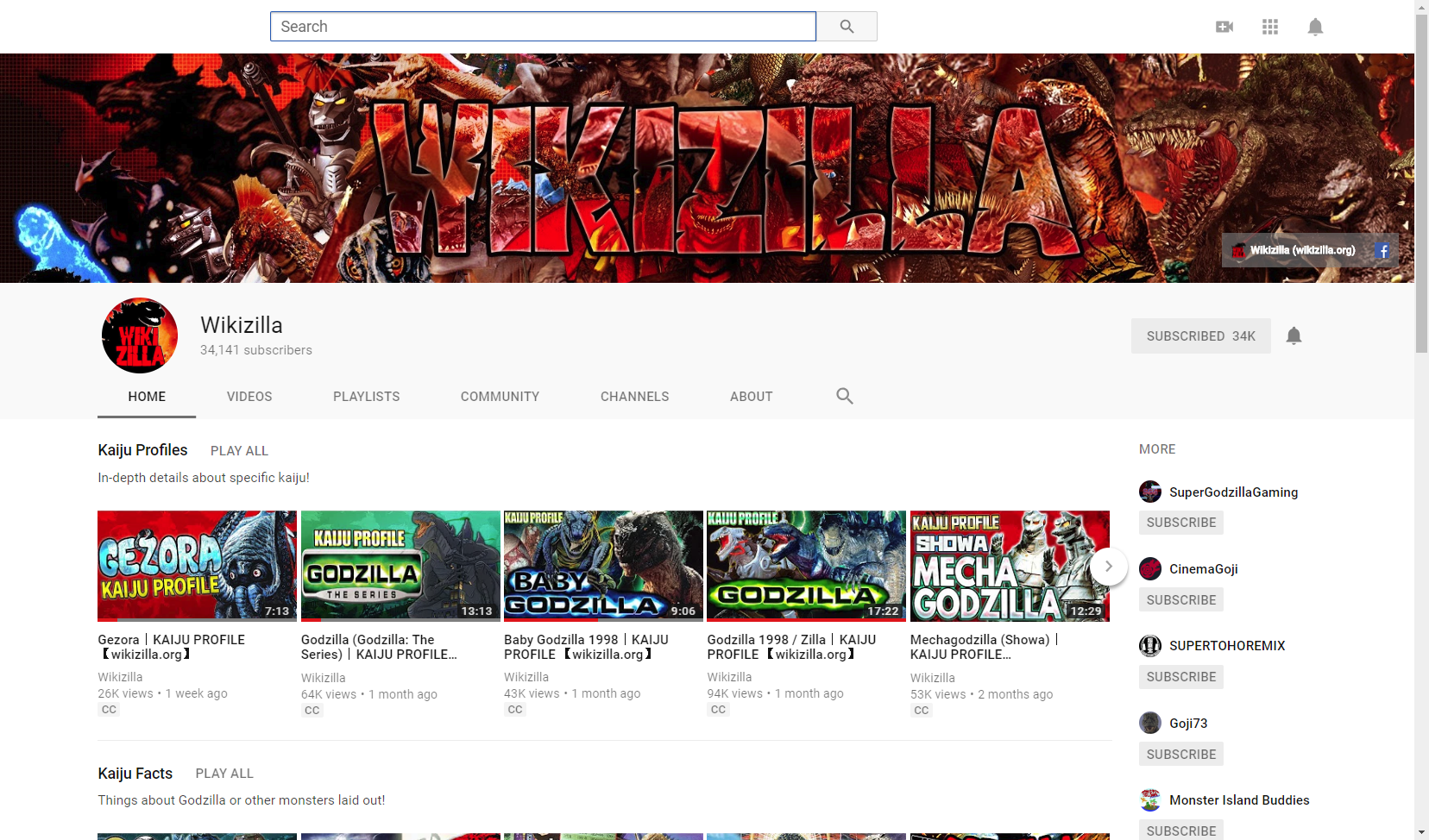This screenshot has height=840, width=1429.
Task: Open the Showa Mechagodzilla thumbnail
Action: pyautogui.click(x=1010, y=566)
